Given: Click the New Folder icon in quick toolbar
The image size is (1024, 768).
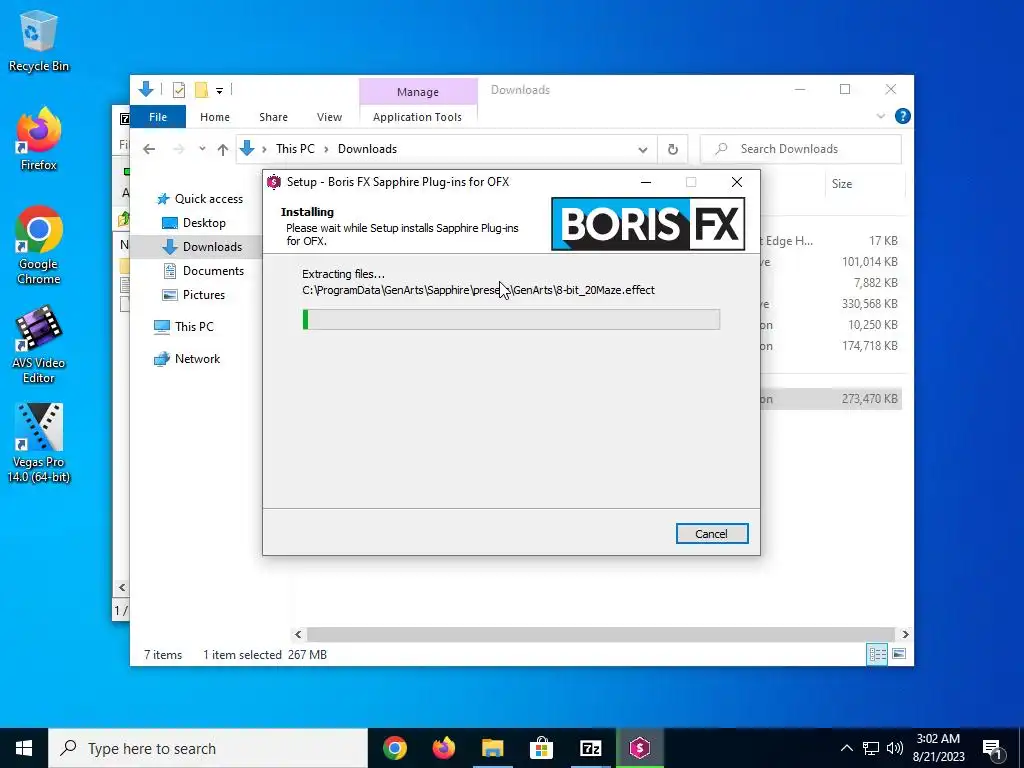Looking at the screenshot, I should [x=201, y=90].
